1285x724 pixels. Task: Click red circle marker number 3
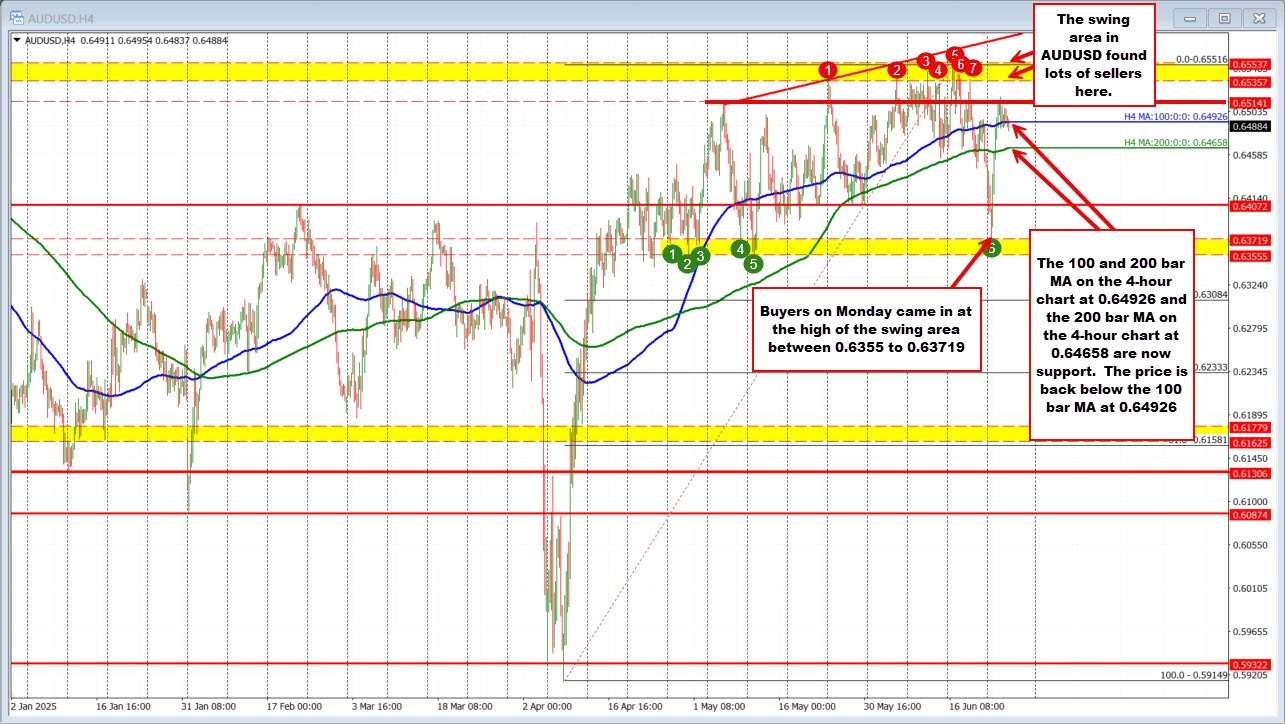(x=926, y=60)
